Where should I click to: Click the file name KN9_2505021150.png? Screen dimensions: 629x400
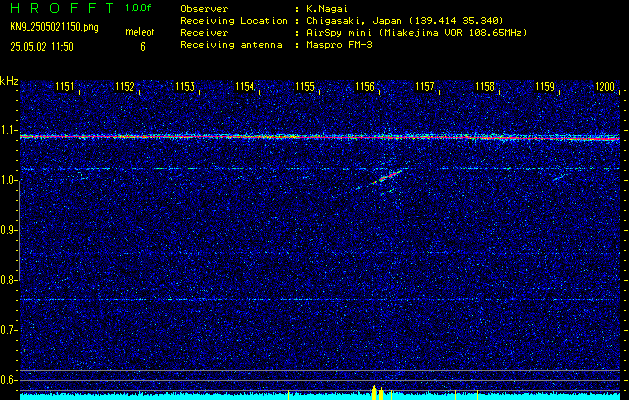click(x=54, y=27)
